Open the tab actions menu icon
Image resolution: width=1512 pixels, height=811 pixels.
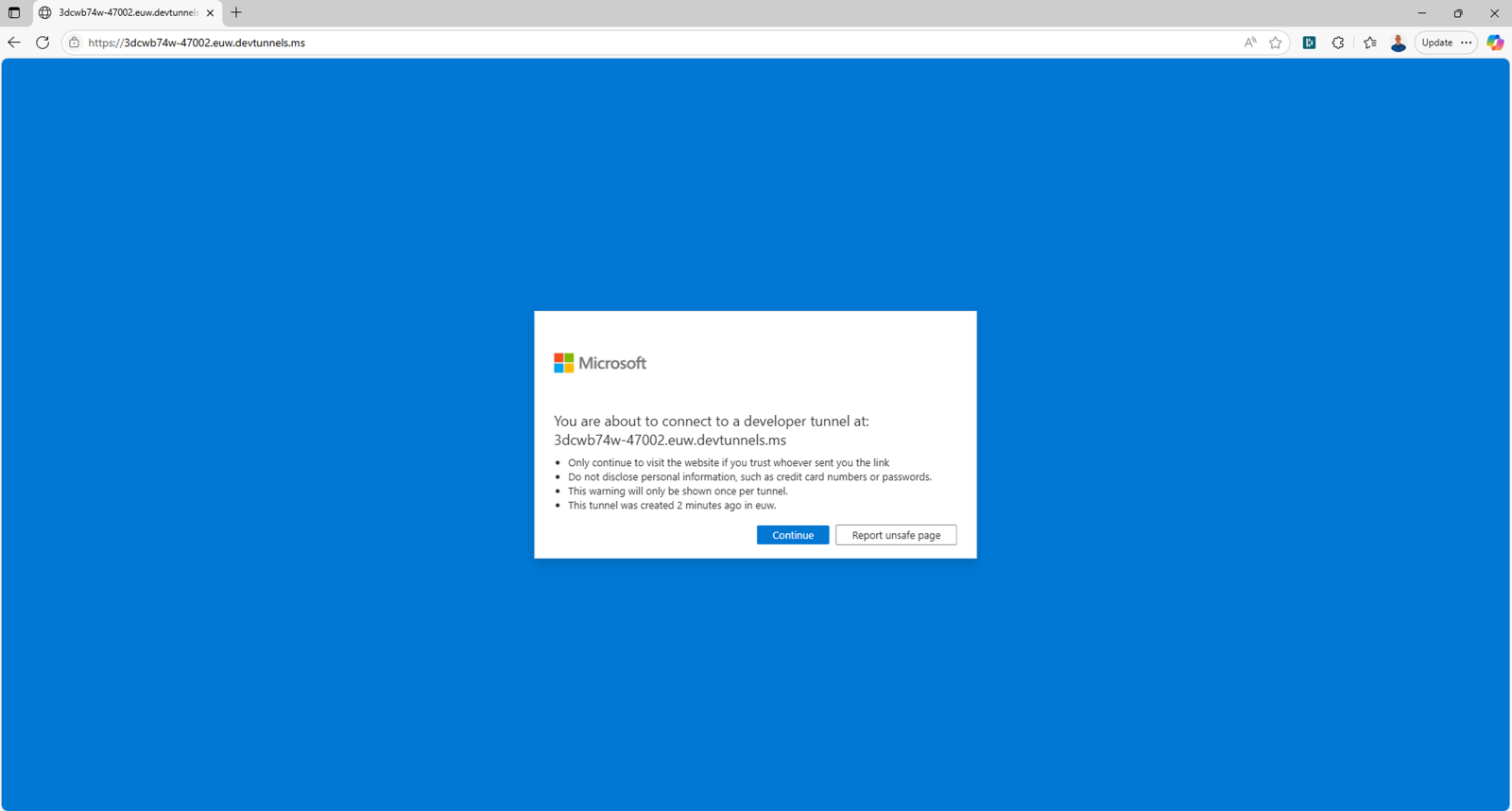click(14, 13)
